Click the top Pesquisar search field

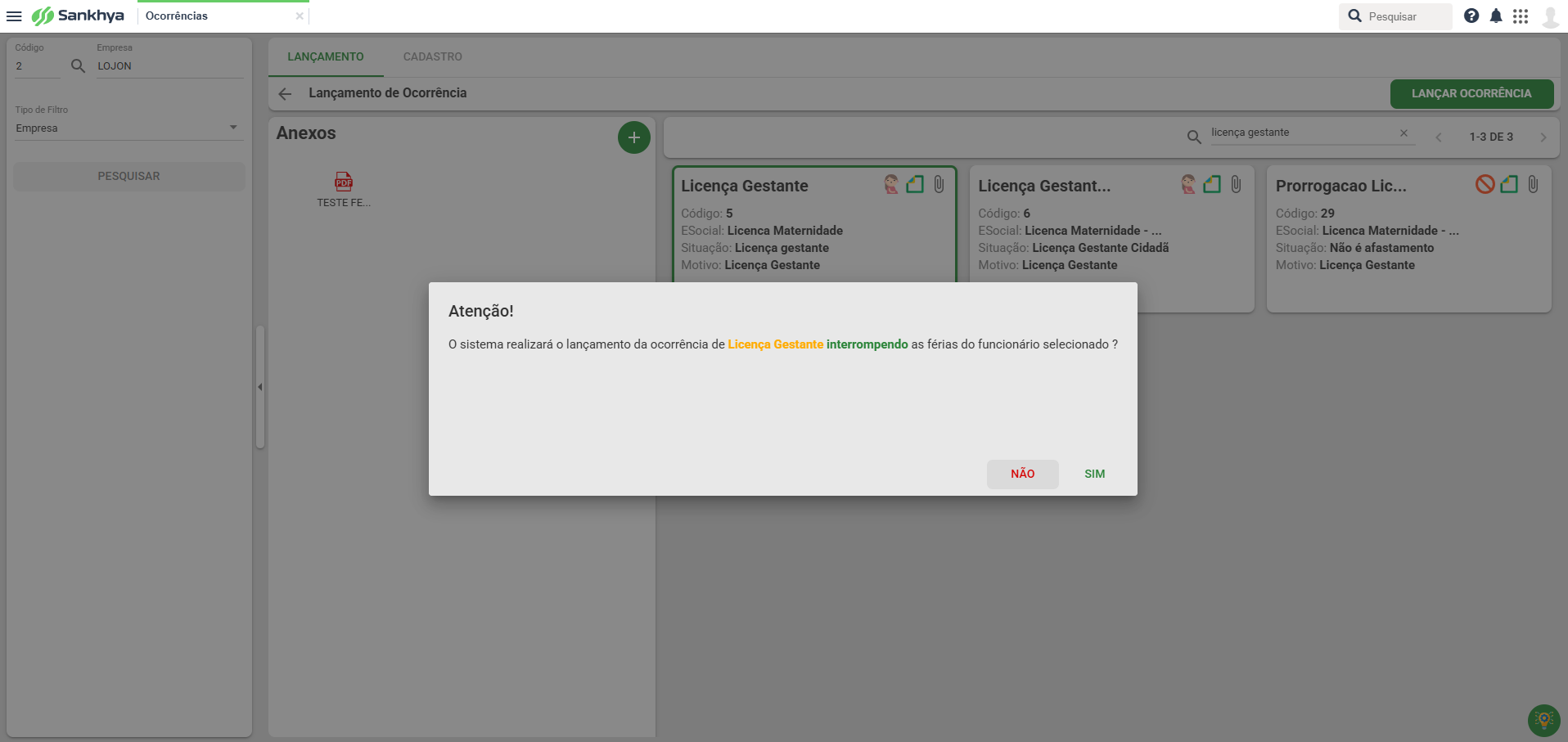point(1395,16)
